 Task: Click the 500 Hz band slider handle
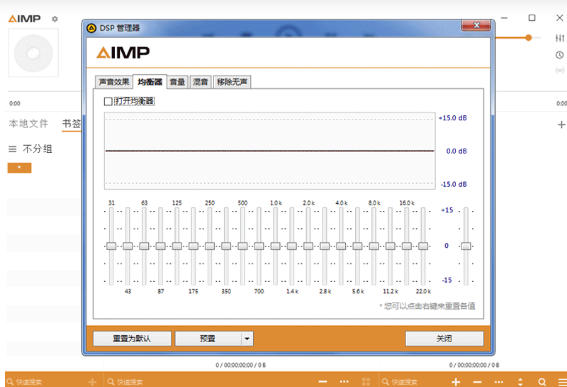tap(243, 246)
